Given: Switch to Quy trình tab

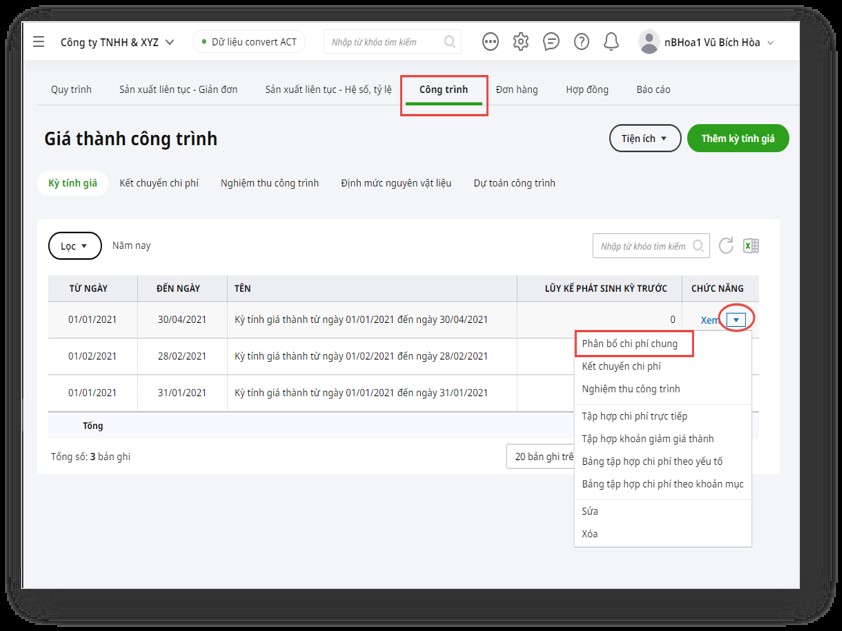Looking at the screenshot, I should (x=71, y=89).
